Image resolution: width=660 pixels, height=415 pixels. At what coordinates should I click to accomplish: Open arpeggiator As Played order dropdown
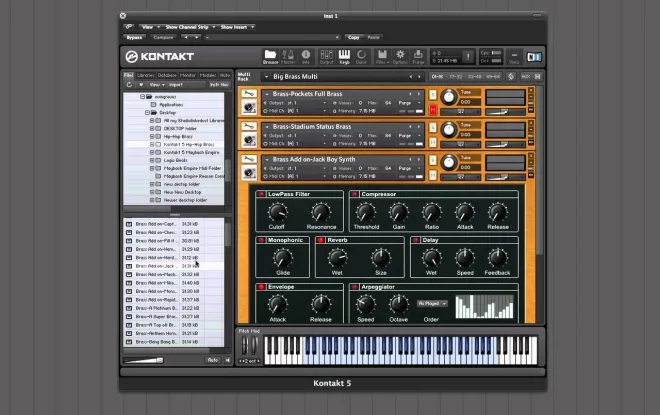coord(432,303)
